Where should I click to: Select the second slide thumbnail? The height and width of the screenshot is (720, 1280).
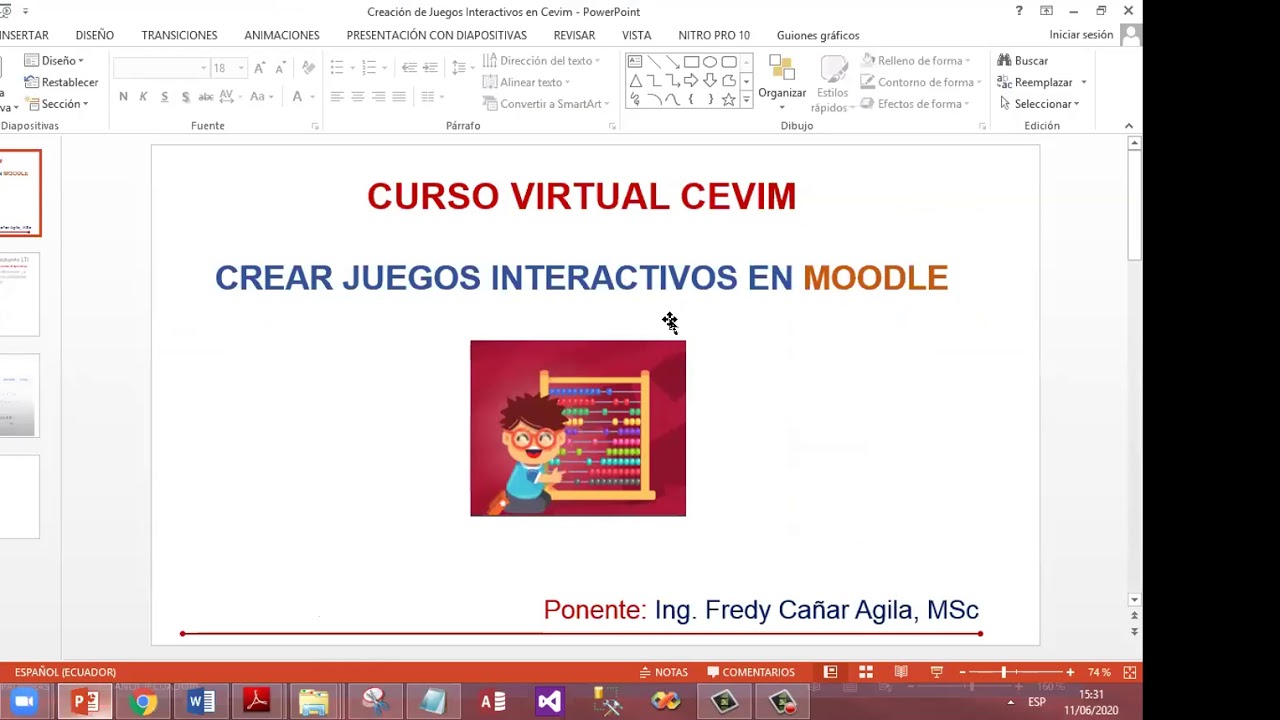coord(20,294)
